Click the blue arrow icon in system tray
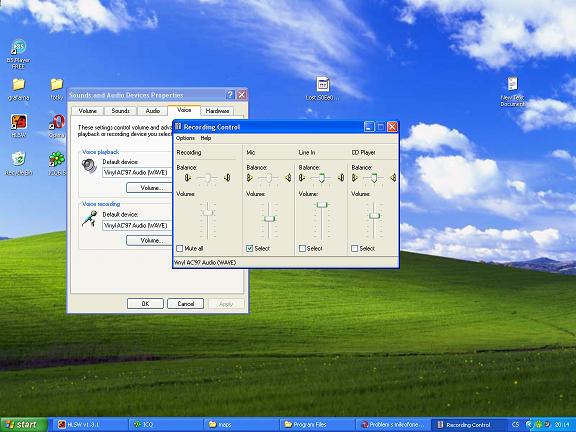Screen dimensions: 576x432 pos(529,424)
